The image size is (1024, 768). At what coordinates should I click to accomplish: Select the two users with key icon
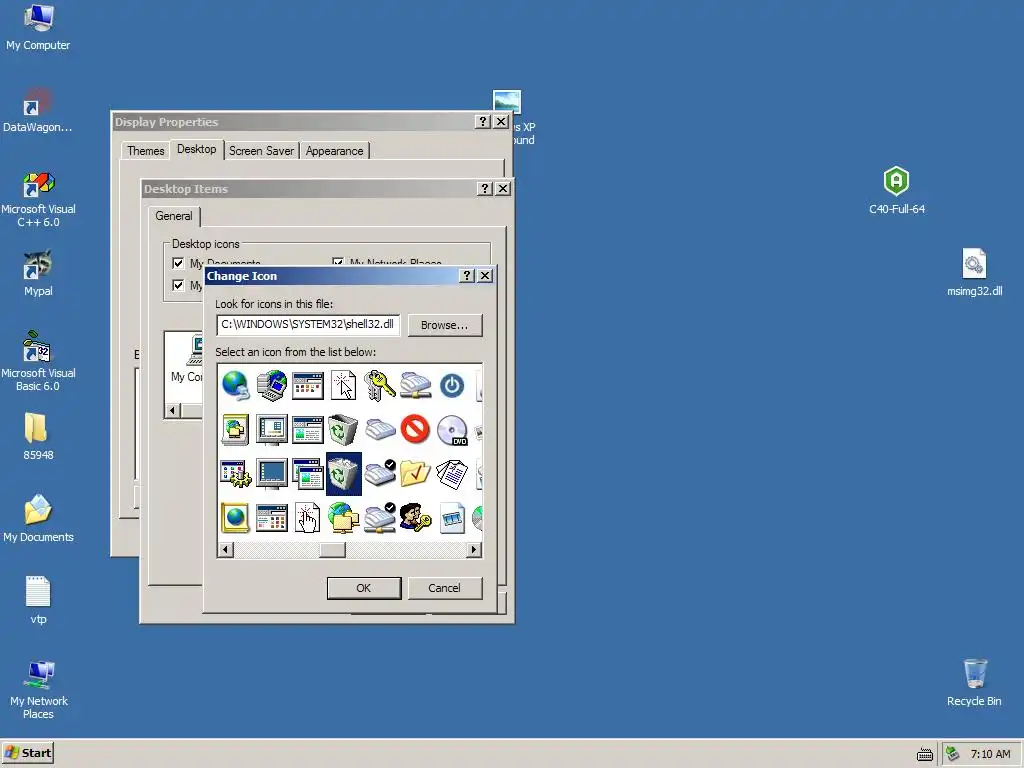point(415,519)
